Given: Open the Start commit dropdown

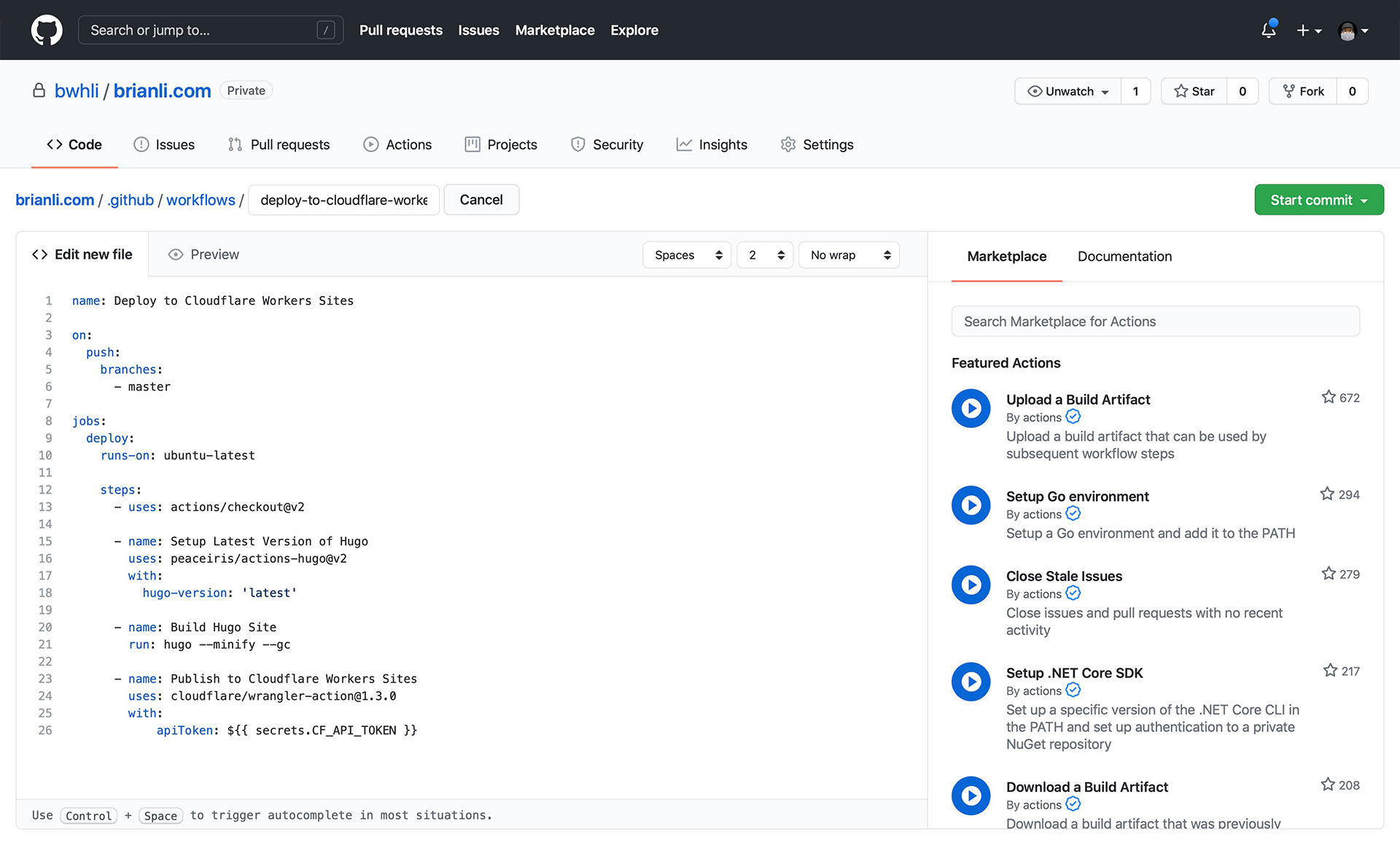Looking at the screenshot, I should pos(1319,200).
